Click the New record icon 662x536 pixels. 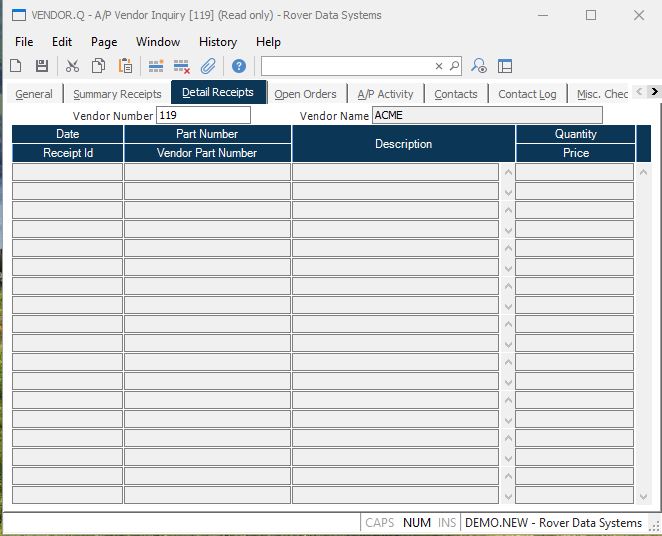tap(16, 66)
